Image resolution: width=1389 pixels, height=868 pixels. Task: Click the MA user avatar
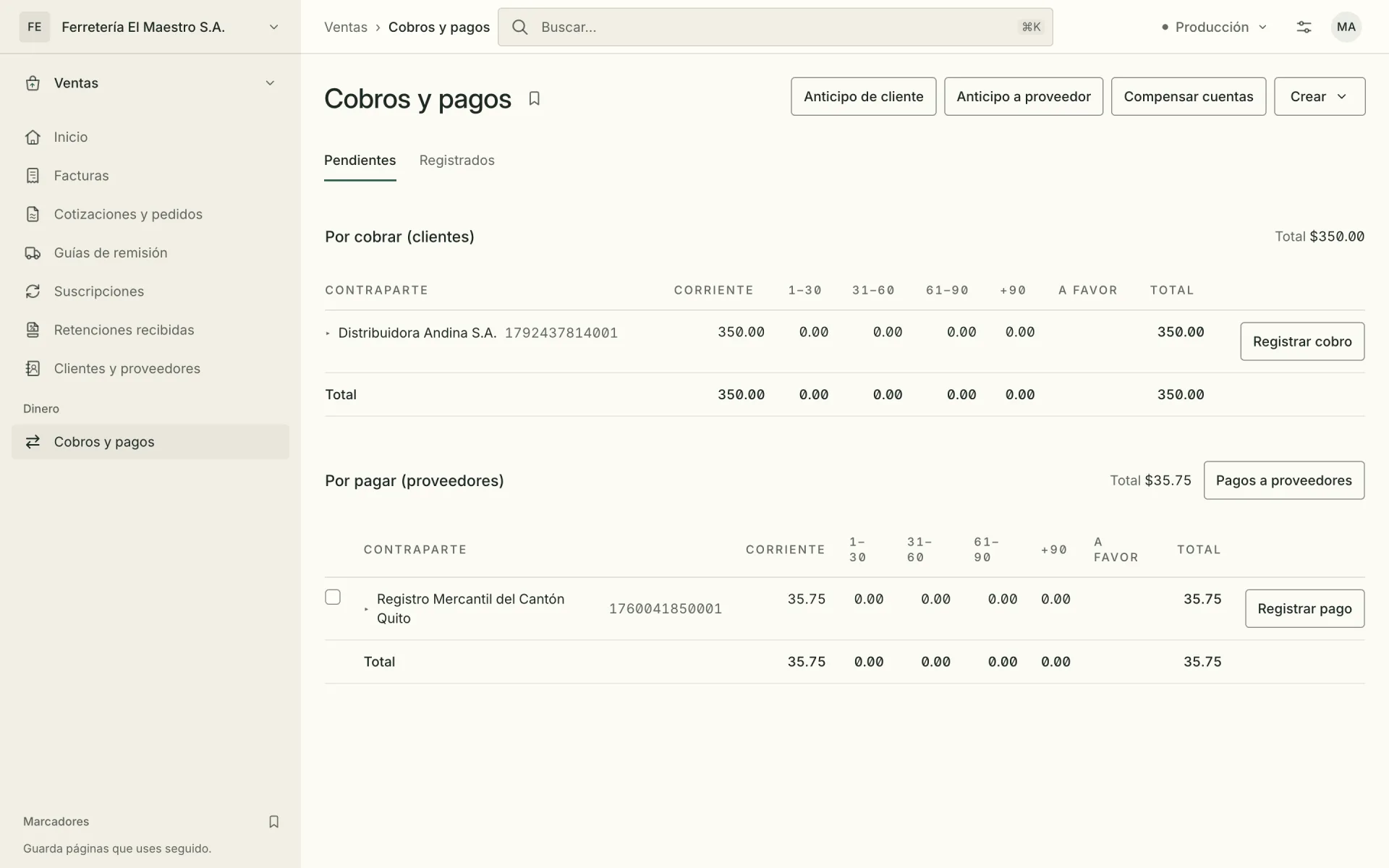tap(1346, 27)
